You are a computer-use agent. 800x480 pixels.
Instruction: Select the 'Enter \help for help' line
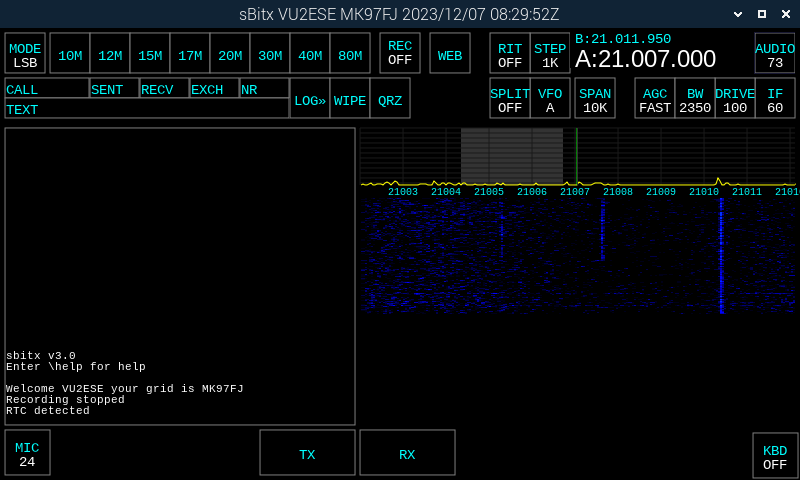[76, 366]
